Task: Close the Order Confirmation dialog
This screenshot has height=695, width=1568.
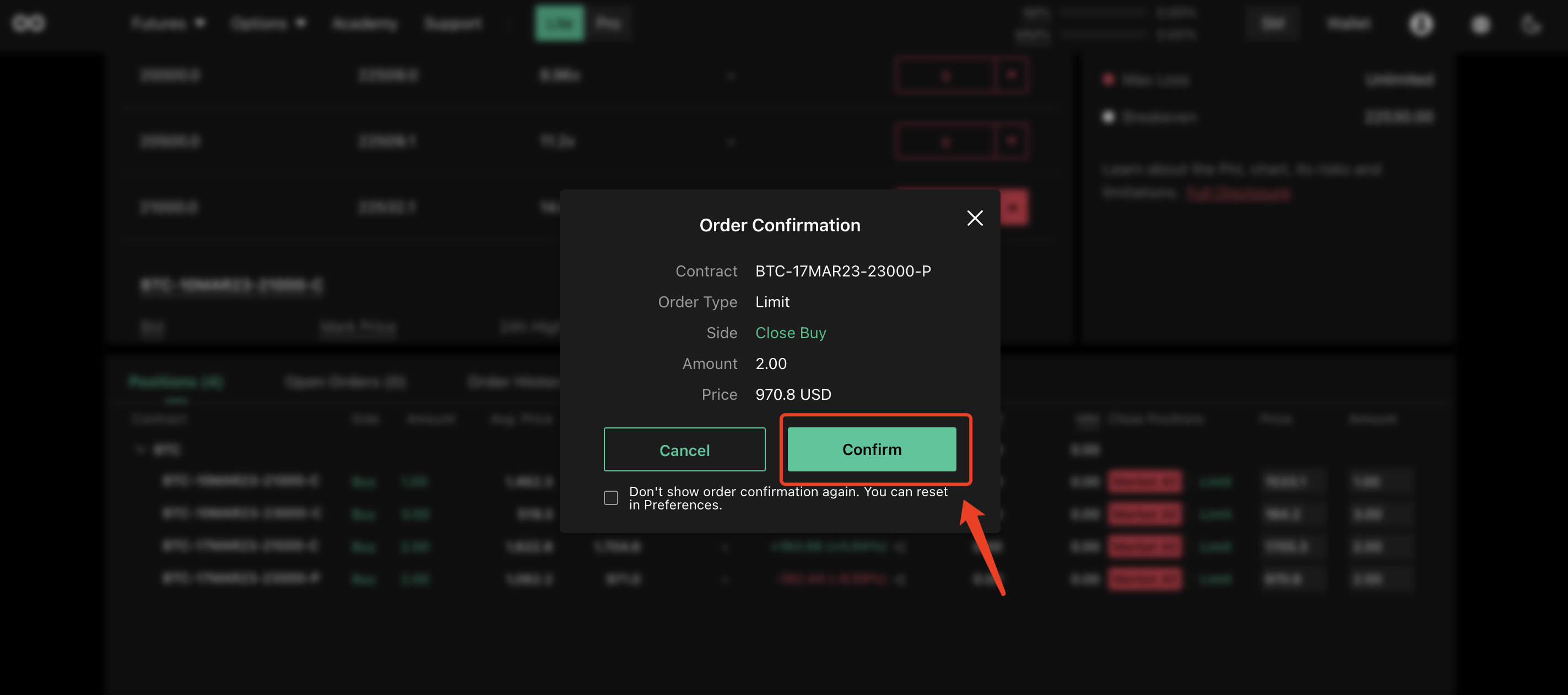Action: pyautogui.click(x=975, y=218)
